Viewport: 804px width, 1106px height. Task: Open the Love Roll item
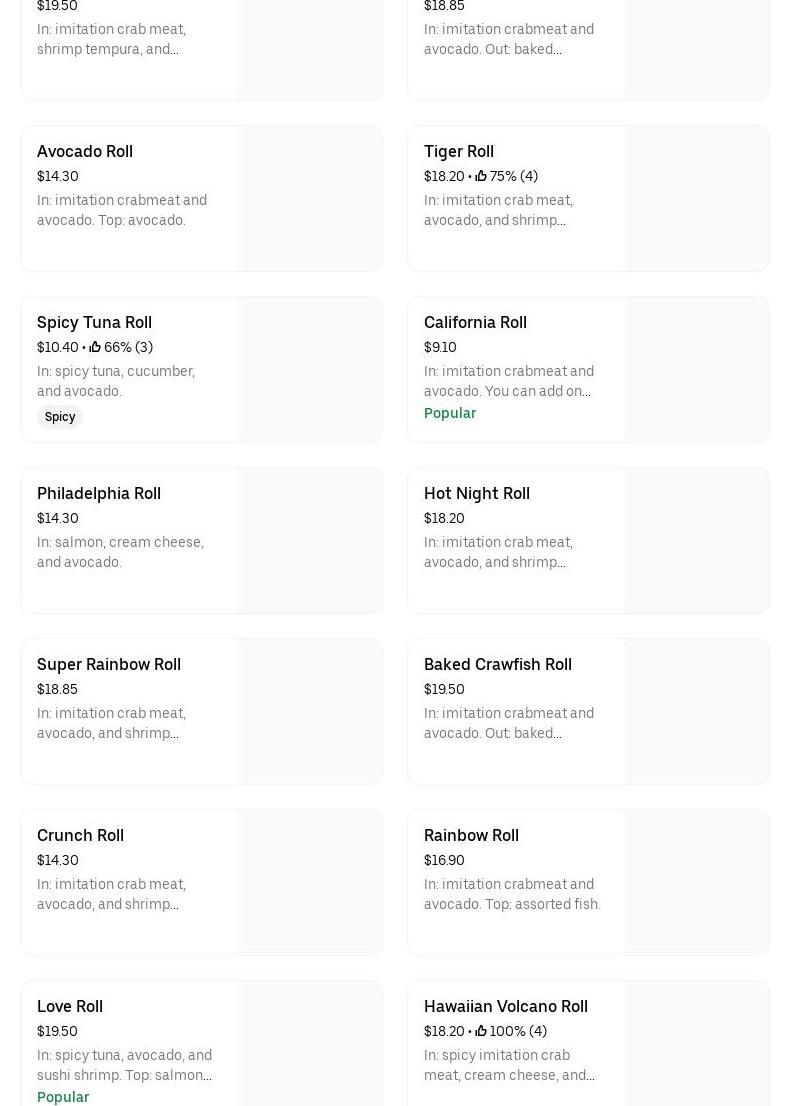coord(70,1006)
